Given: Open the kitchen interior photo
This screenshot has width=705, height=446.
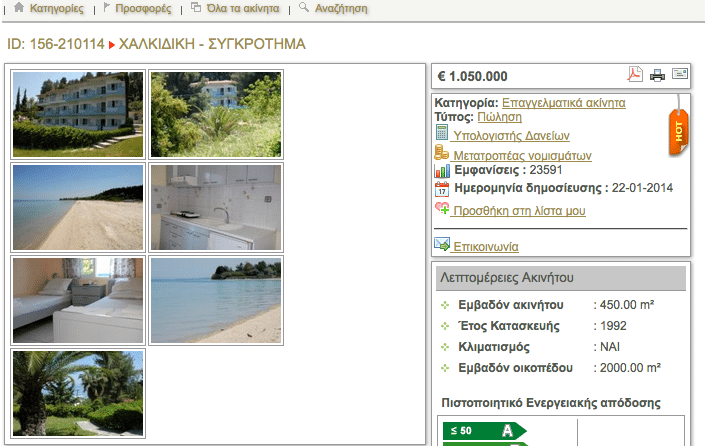Looking at the screenshot, I should pos(216,208).
